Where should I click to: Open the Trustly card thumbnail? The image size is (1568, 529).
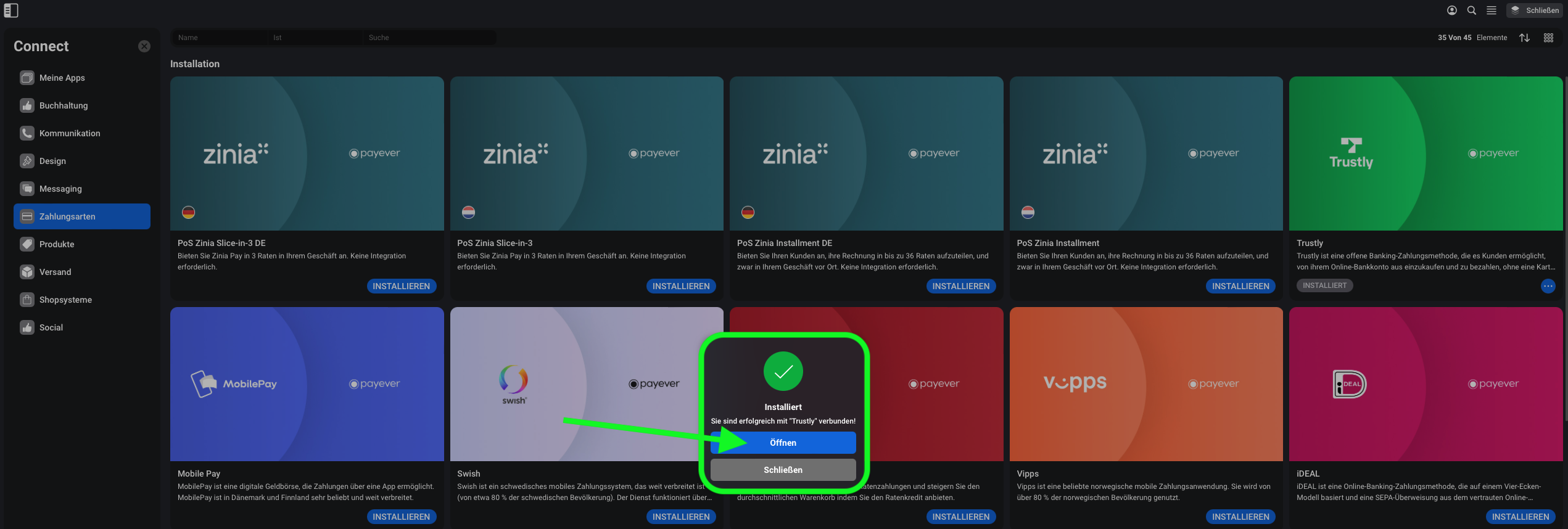pyautogui.click(x=1426, y=154)
